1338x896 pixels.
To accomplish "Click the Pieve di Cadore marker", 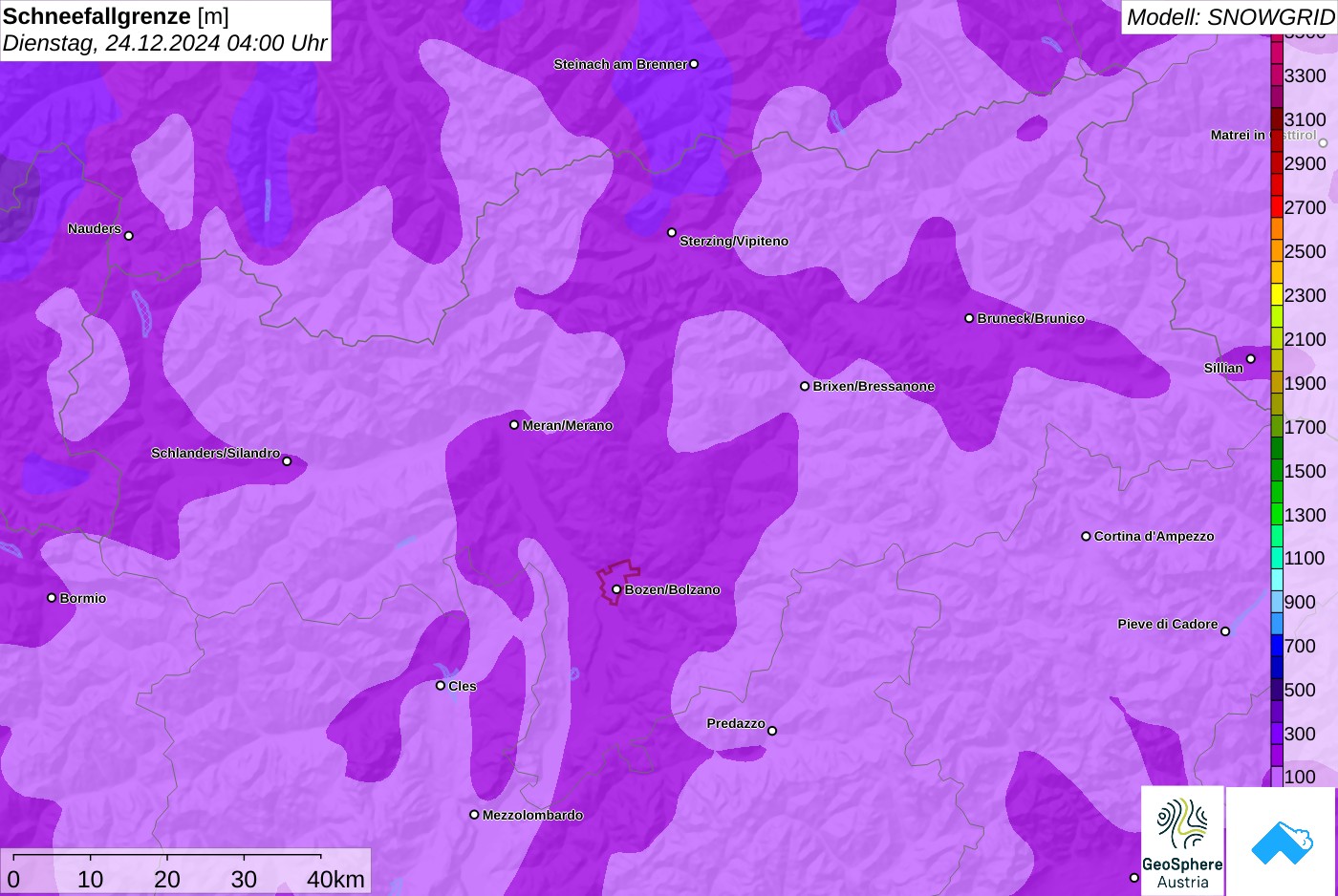I will point(1225,631).
